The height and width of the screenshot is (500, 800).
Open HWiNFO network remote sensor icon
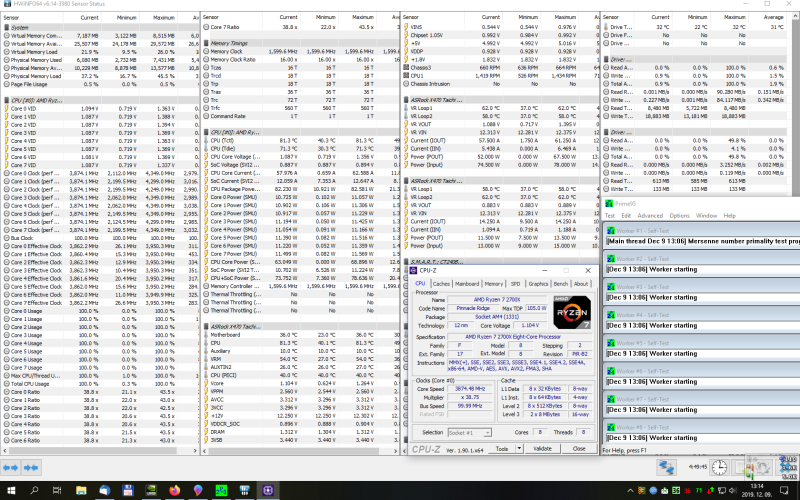[666, 467]
